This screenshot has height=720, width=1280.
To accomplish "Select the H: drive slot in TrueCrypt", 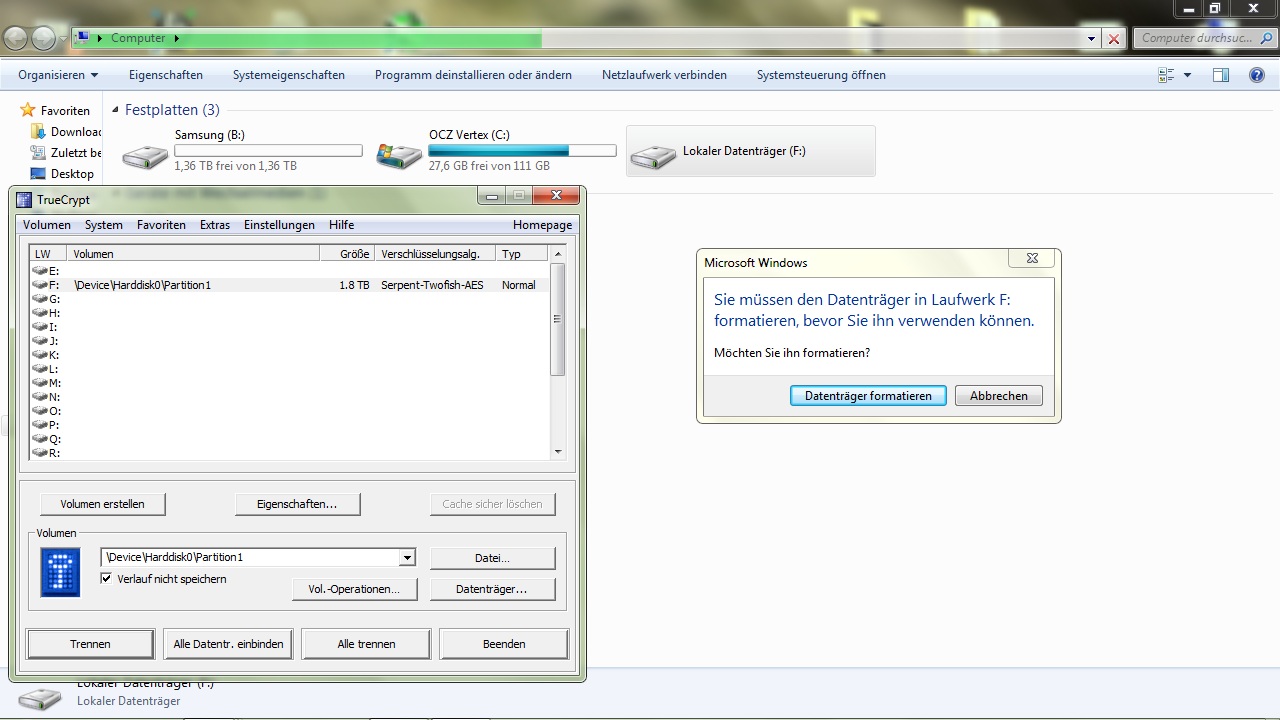I will coord(290,313).
